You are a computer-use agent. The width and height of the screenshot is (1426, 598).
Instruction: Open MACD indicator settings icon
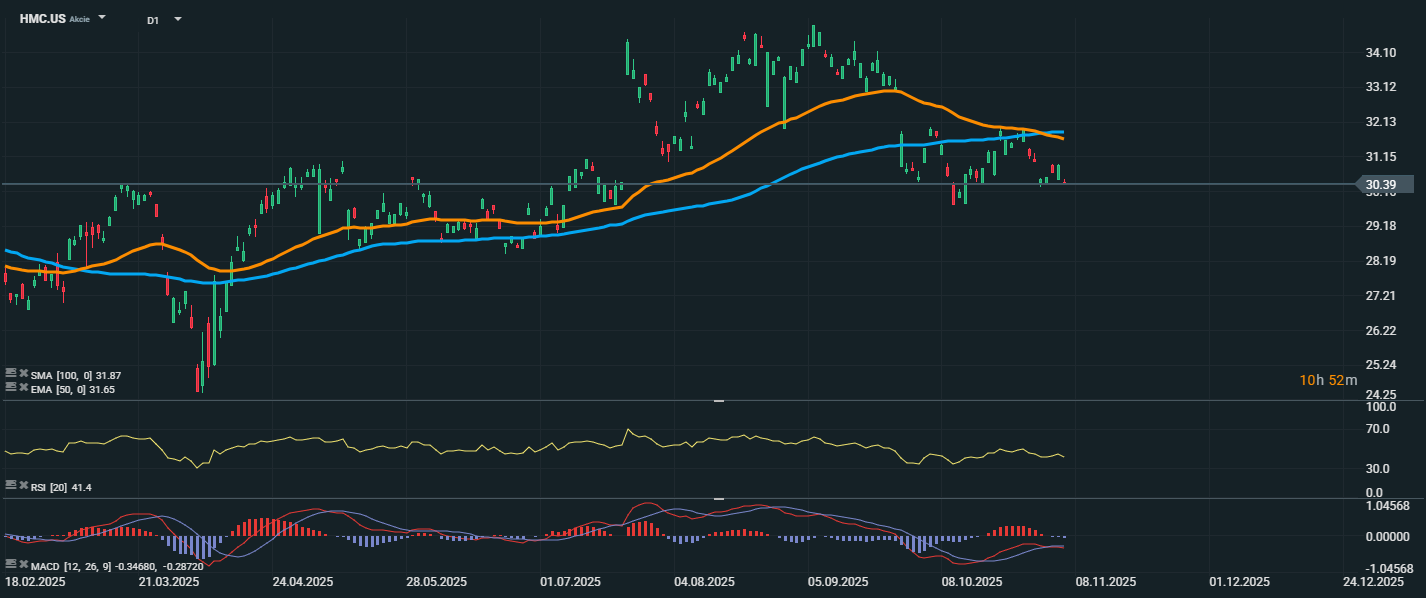tap(11, 565)
